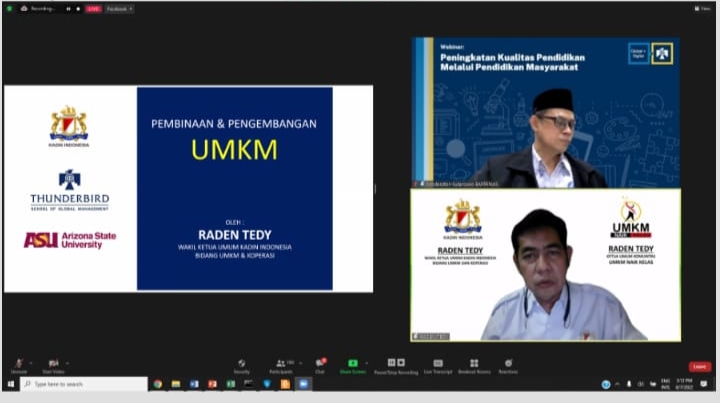The image size is (720, 403).
Task: Open the Windows notification center
Action: 703,384
